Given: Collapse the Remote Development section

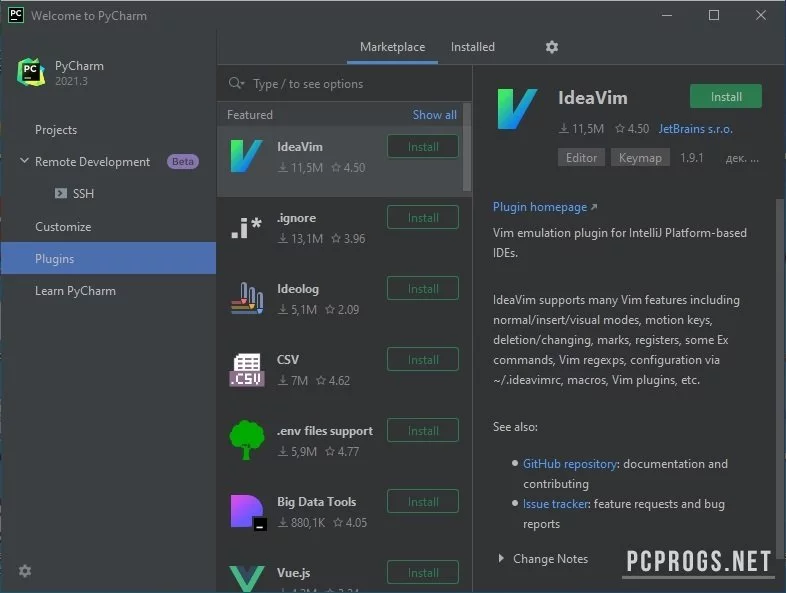Looking at the screenshot, I should pyautogui.click(x=24, y=161).
